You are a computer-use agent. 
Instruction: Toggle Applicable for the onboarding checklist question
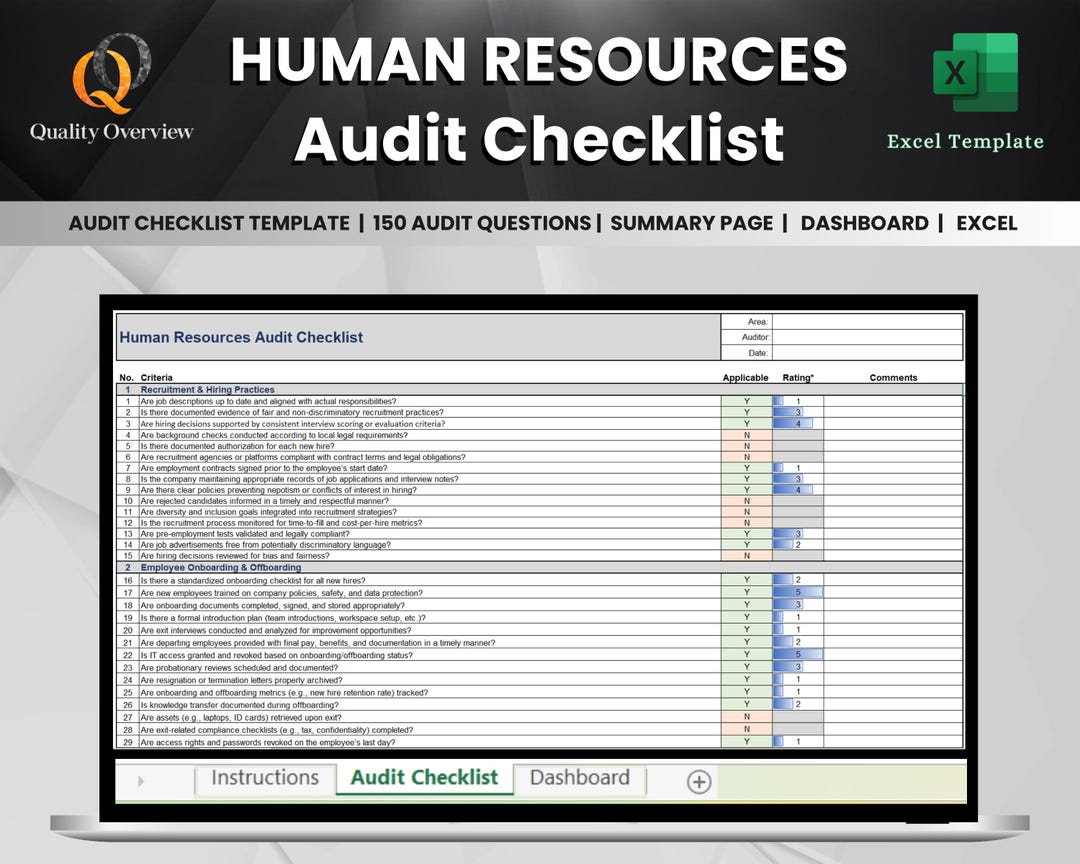coord(746,580)
